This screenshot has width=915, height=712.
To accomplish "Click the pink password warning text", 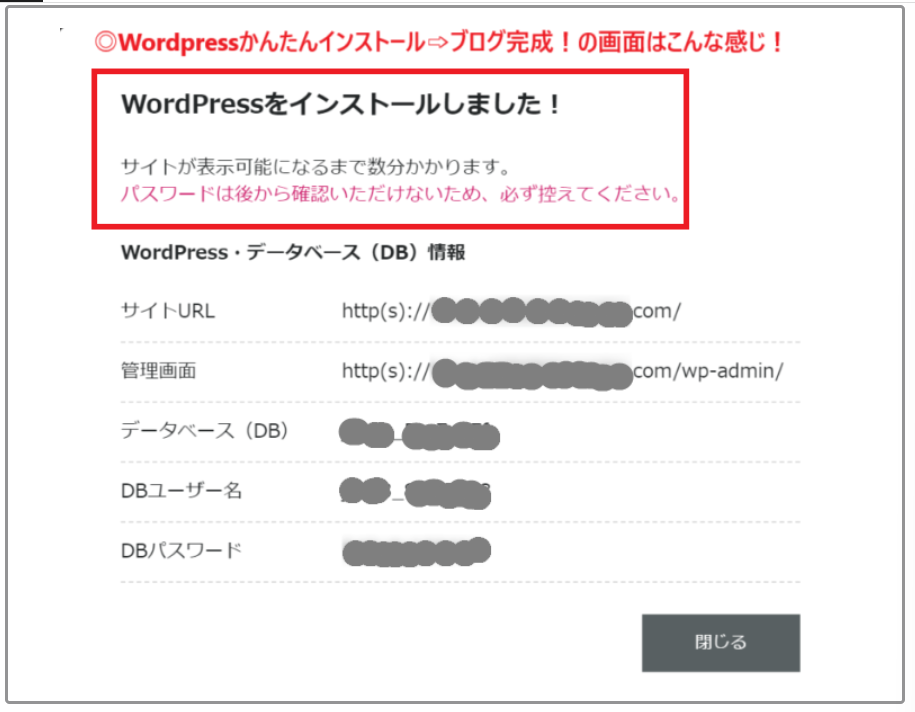I will 400,194.
